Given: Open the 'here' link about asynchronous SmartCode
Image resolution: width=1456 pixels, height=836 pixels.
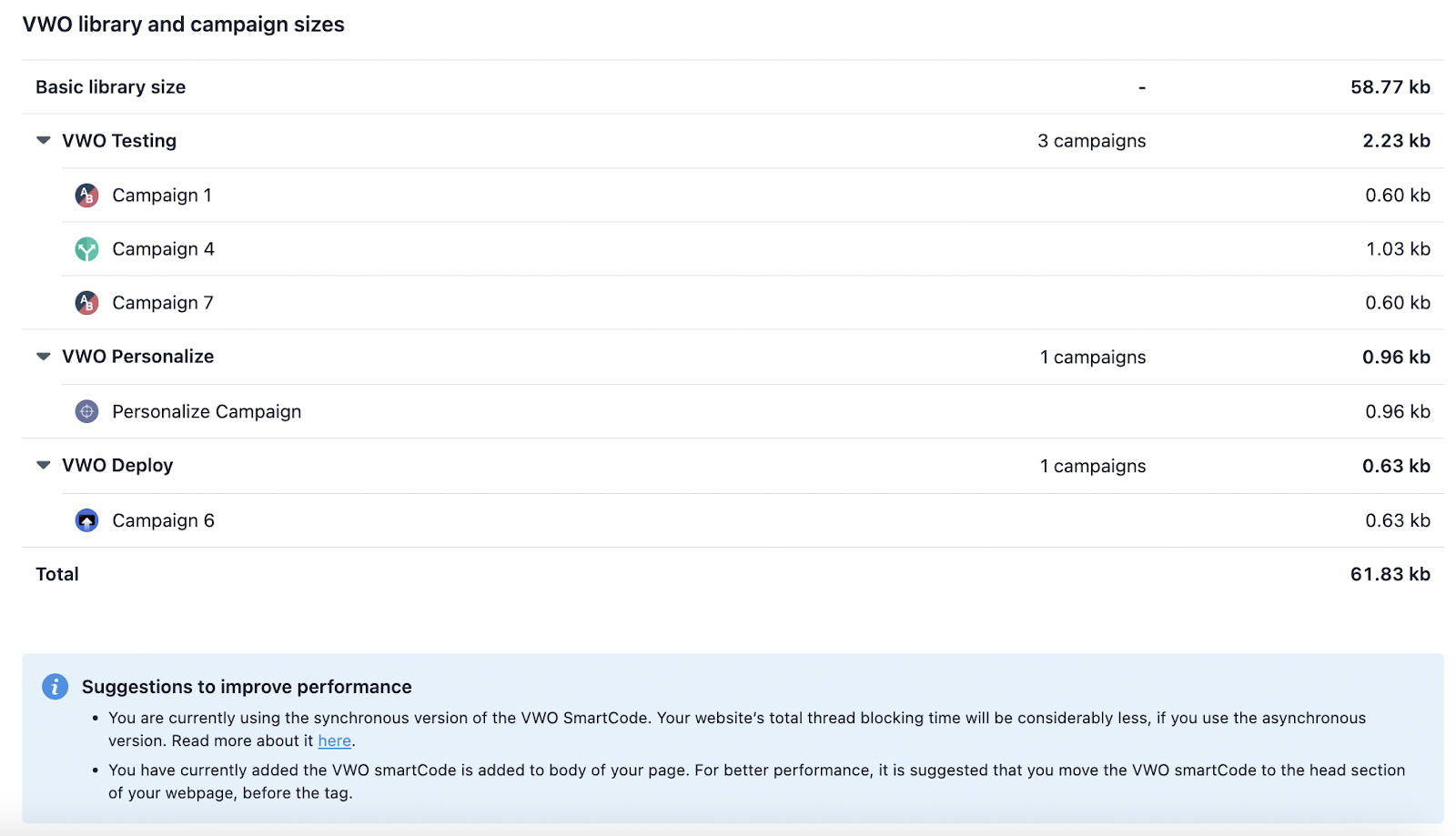Looking at the screenshot, I should pos(334,741).
